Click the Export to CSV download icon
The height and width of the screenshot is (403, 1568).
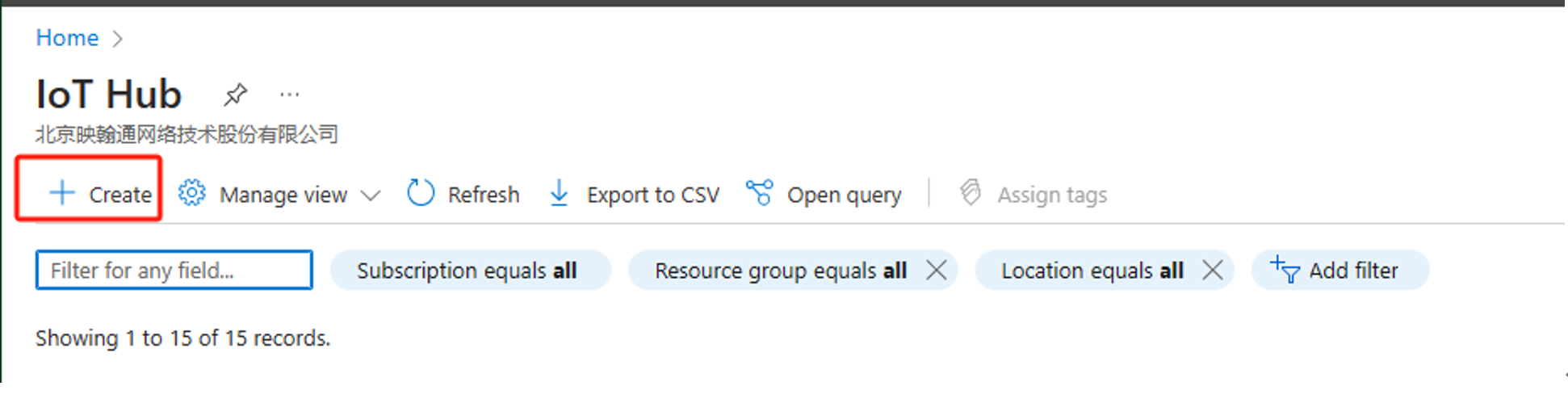tap(559, 193)
